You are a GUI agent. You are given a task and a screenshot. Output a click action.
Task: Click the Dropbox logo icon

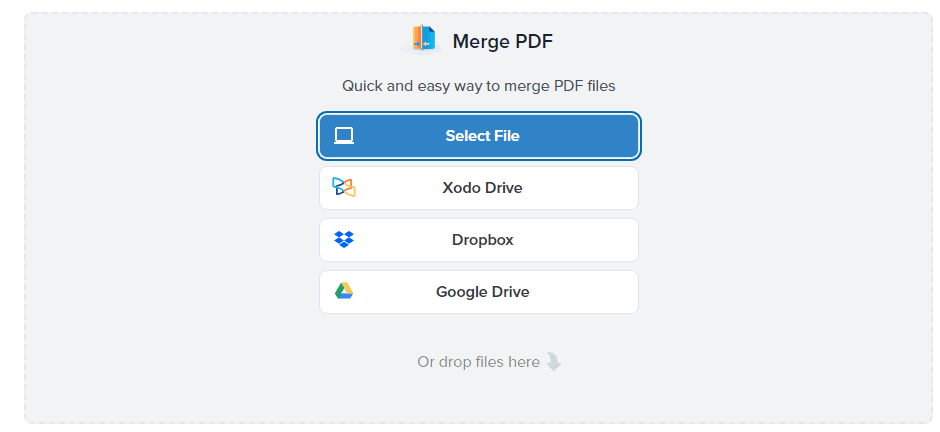point(344,240)
